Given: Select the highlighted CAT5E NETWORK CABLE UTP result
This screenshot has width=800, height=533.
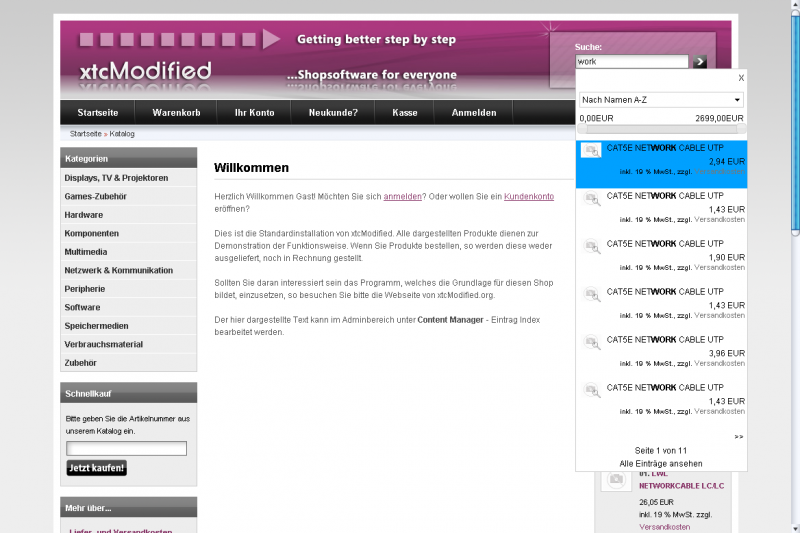Looking at the screenshot, I should point(661,164).
